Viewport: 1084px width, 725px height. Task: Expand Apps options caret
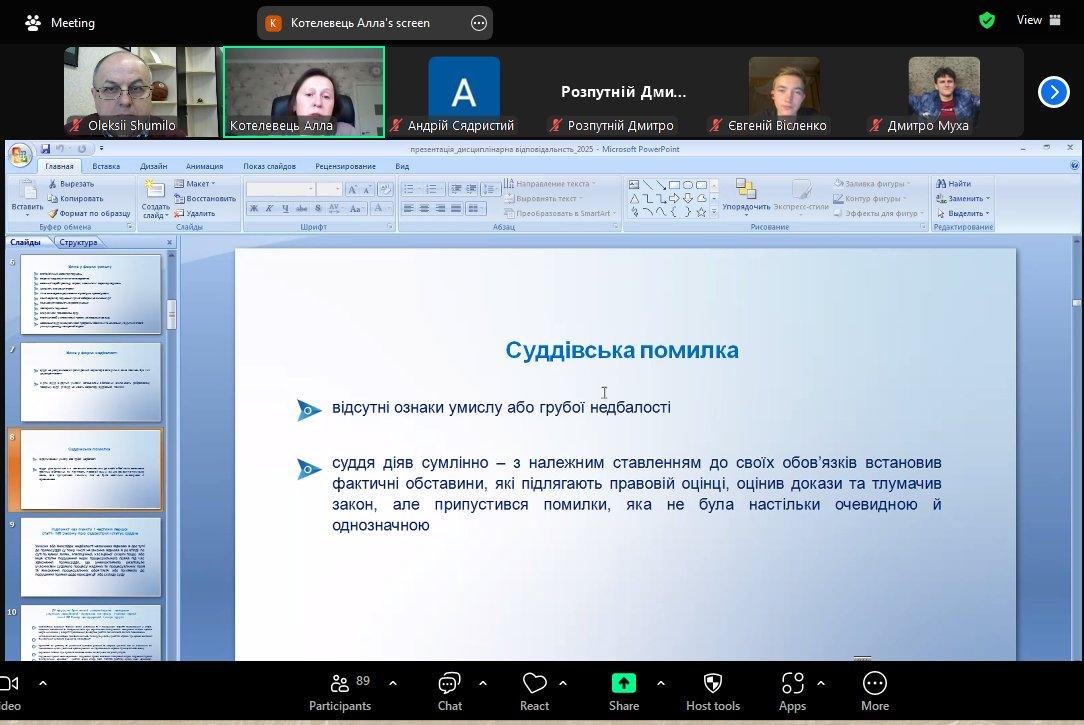tap(821, 684)
